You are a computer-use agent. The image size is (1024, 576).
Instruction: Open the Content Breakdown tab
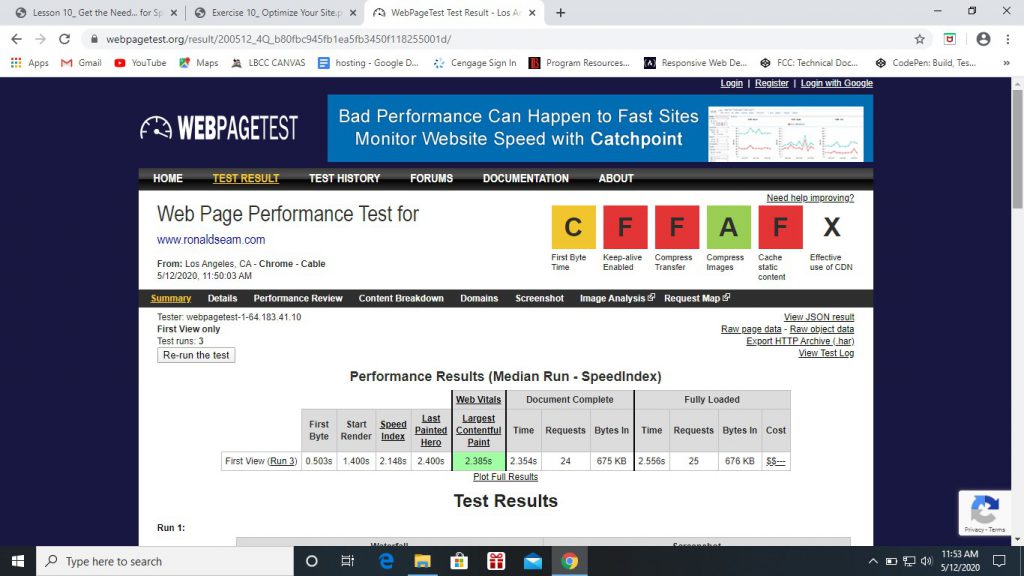pos(401,298)
